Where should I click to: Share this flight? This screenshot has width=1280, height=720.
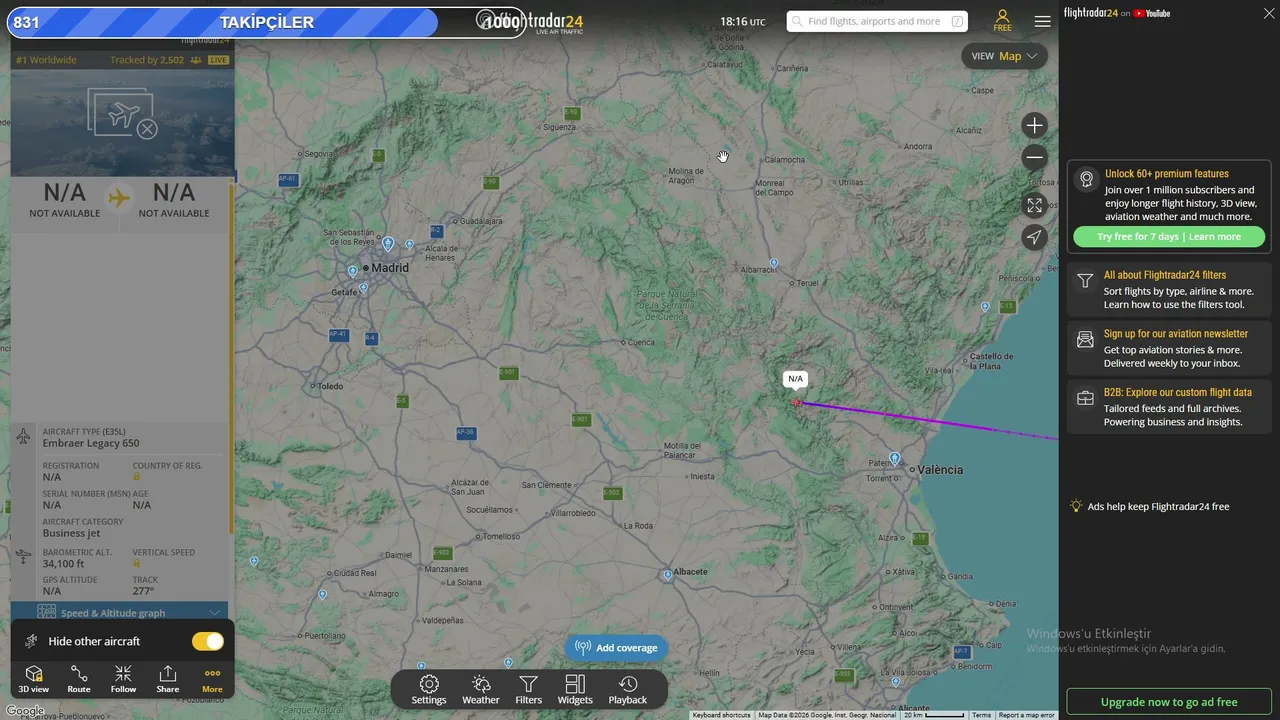168,679
